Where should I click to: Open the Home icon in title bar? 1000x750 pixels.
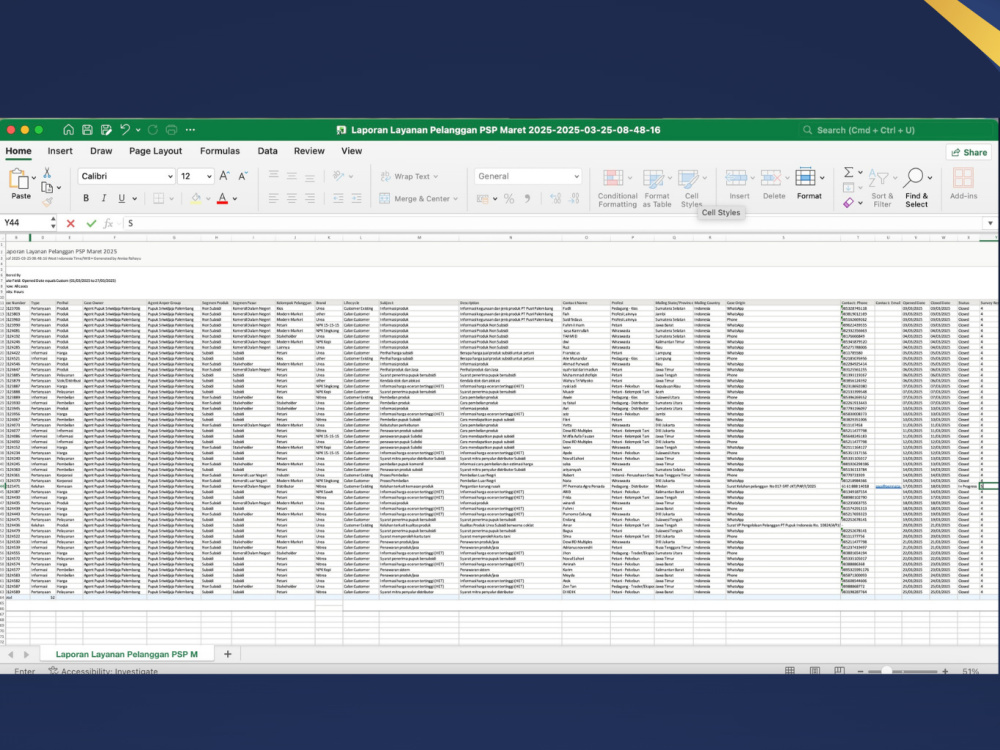[68, 129]
